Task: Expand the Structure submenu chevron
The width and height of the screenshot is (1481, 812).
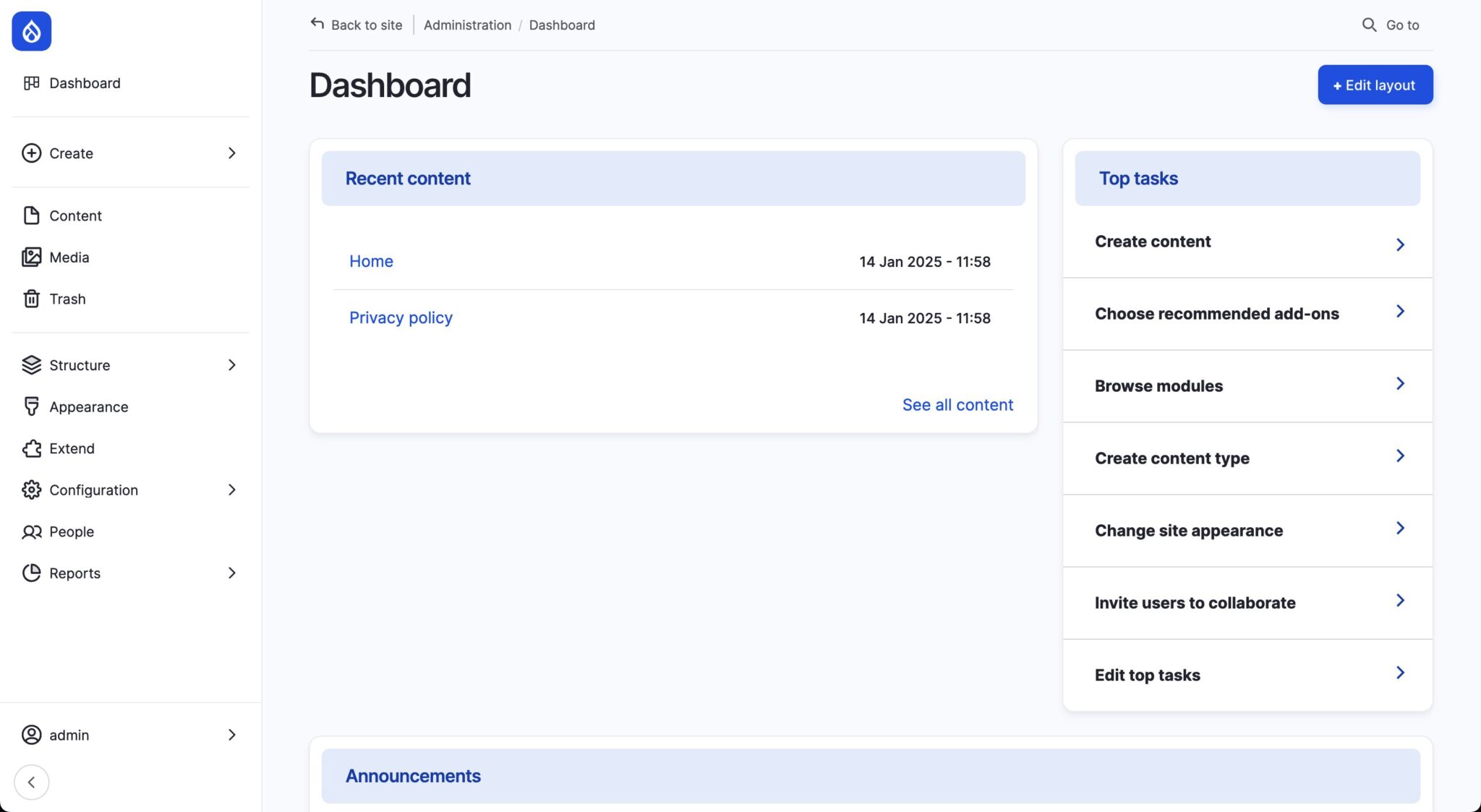Action: pos(231,365)
